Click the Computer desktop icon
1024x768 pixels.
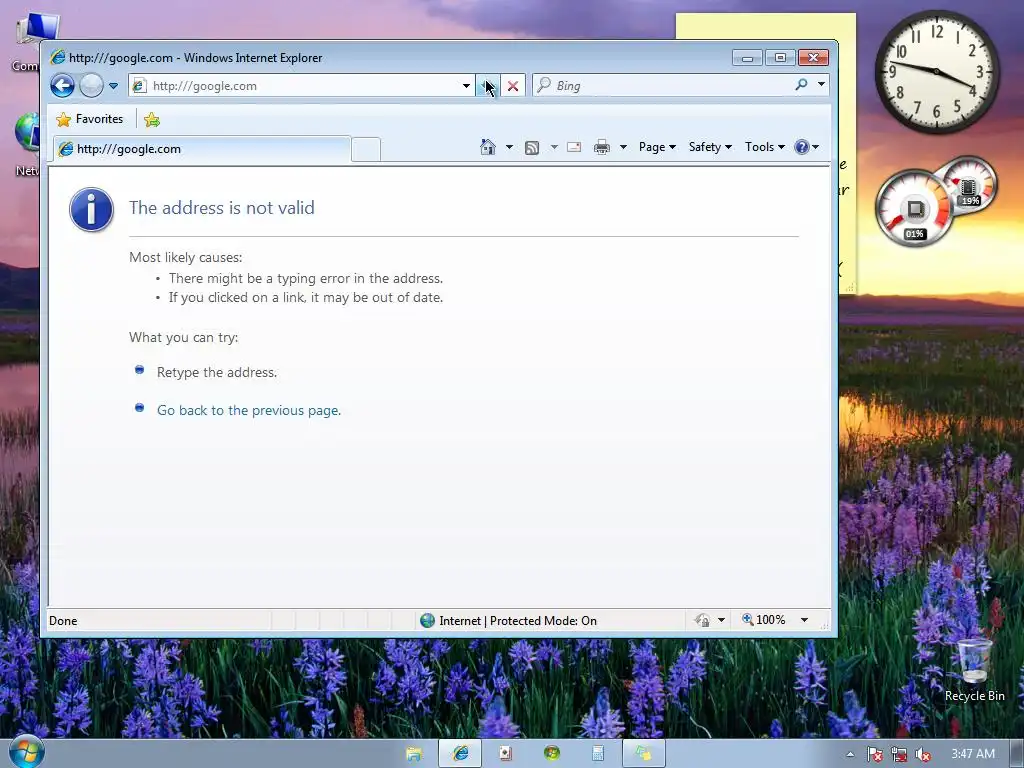click(27, 41)
